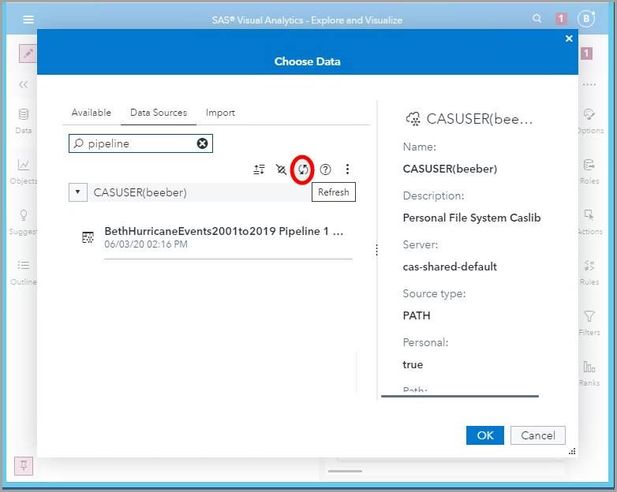
Task: Click the Cancel button
Action: pyautogui.click(x=538, y=435)
